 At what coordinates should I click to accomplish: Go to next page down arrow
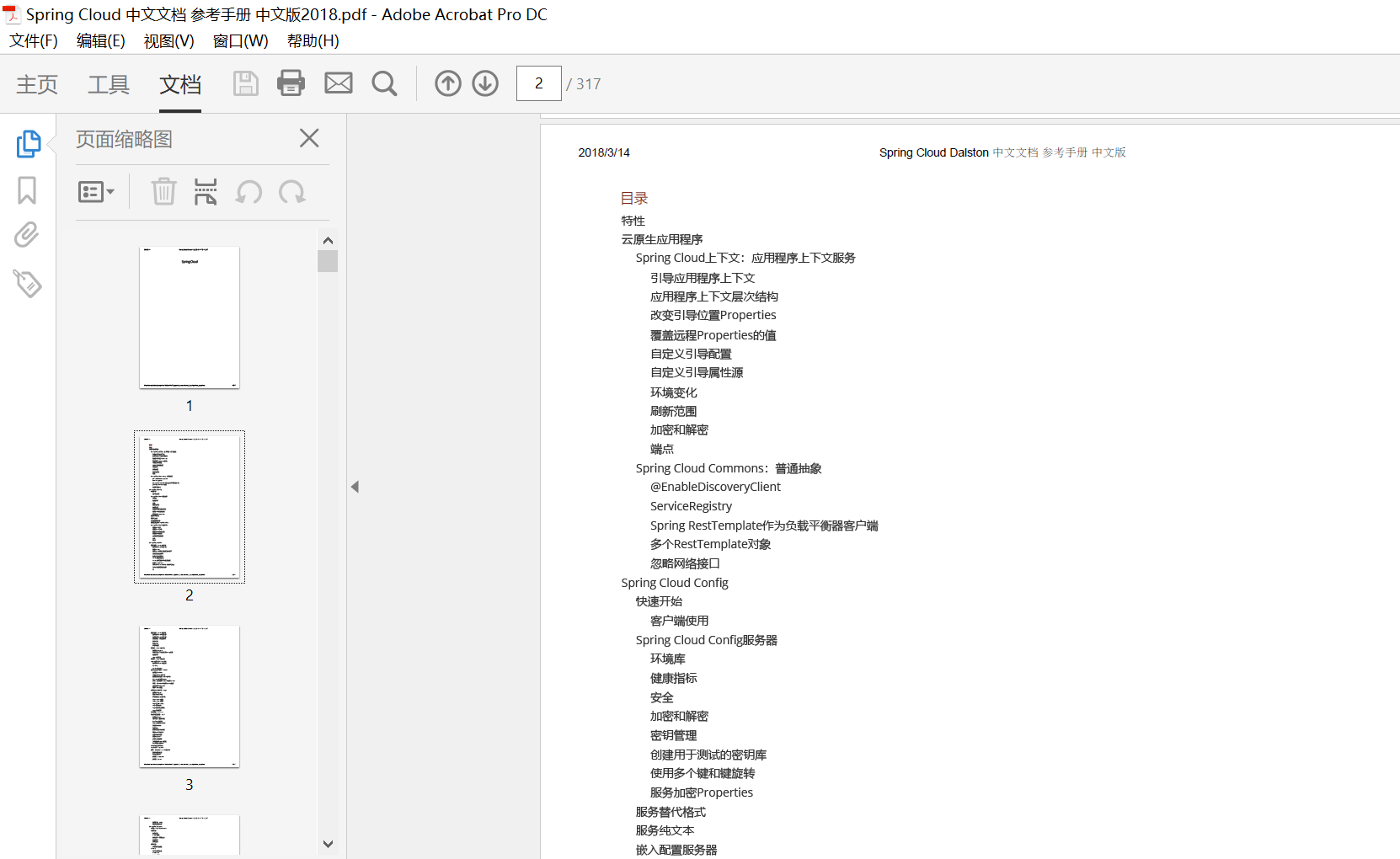[x=485, y=83]
